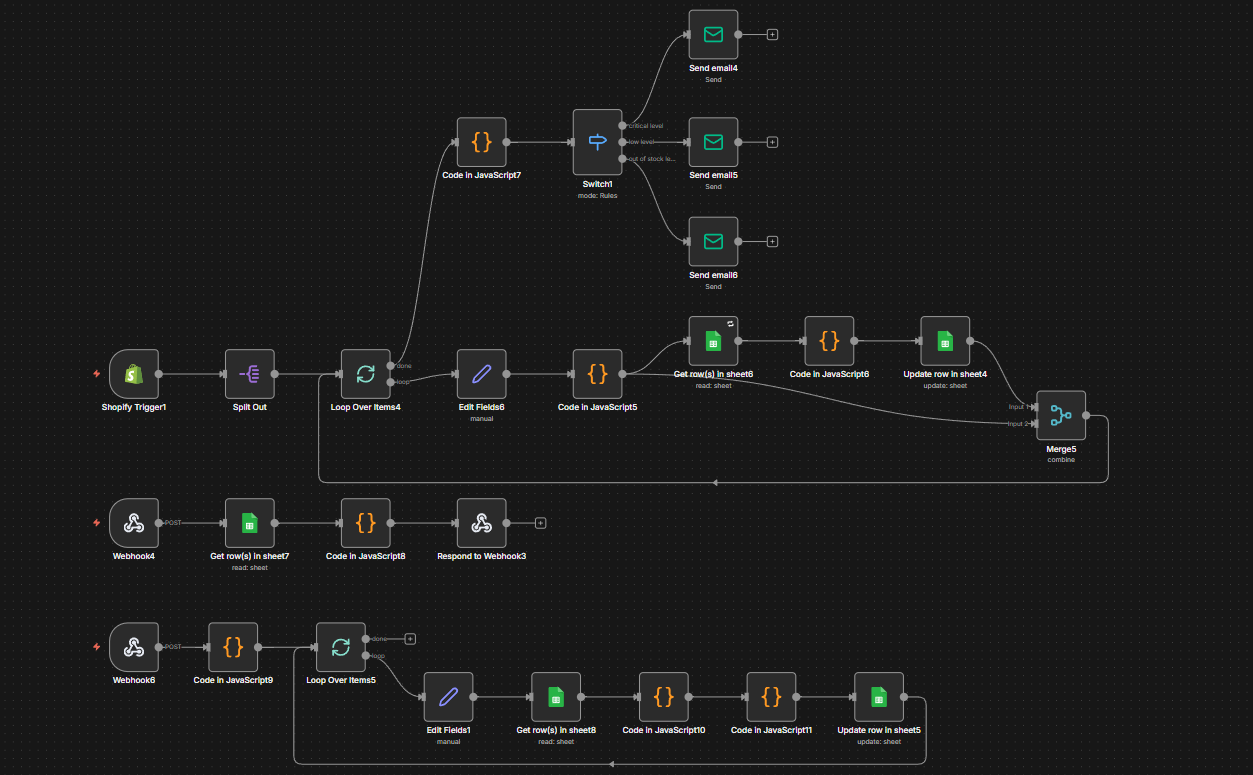Click the Split Out node
The image size is (1253, 775).
[x=249, y=374]
